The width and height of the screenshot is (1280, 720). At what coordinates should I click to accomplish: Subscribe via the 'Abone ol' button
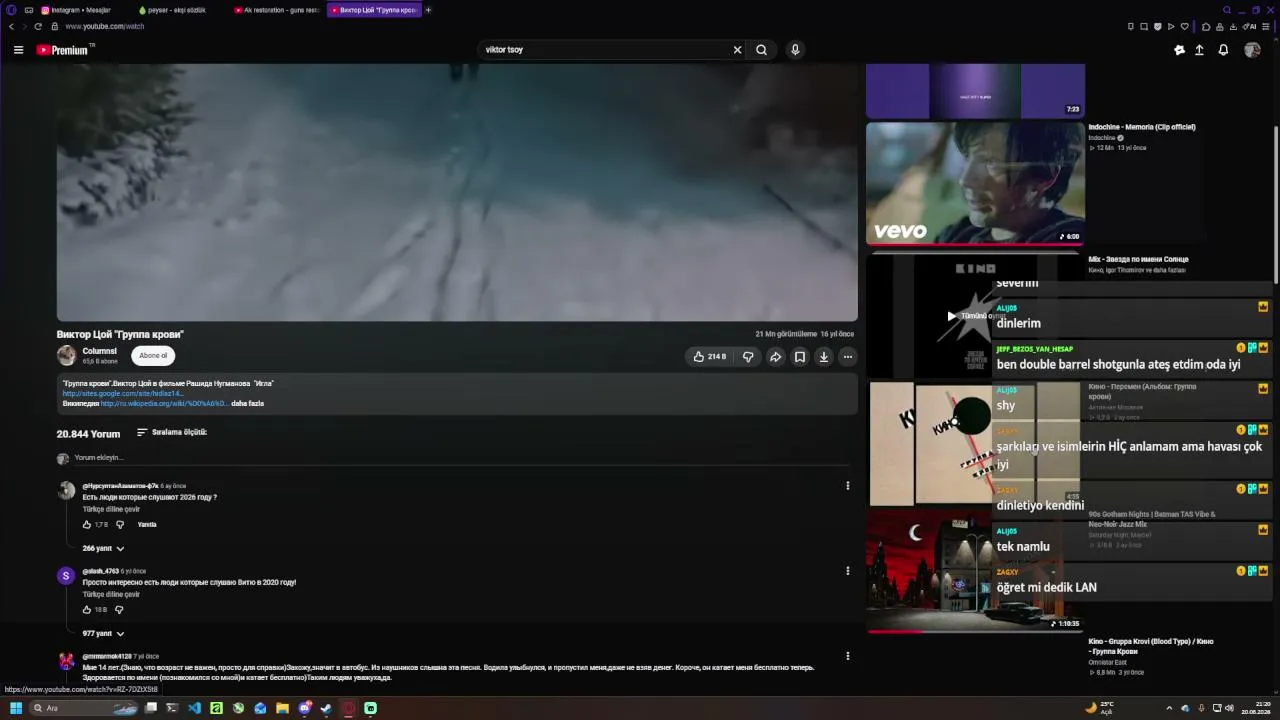[153, 355]
